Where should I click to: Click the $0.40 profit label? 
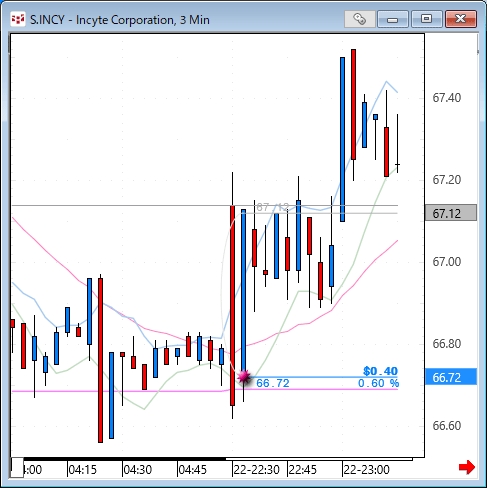click(x=380, y=371)
